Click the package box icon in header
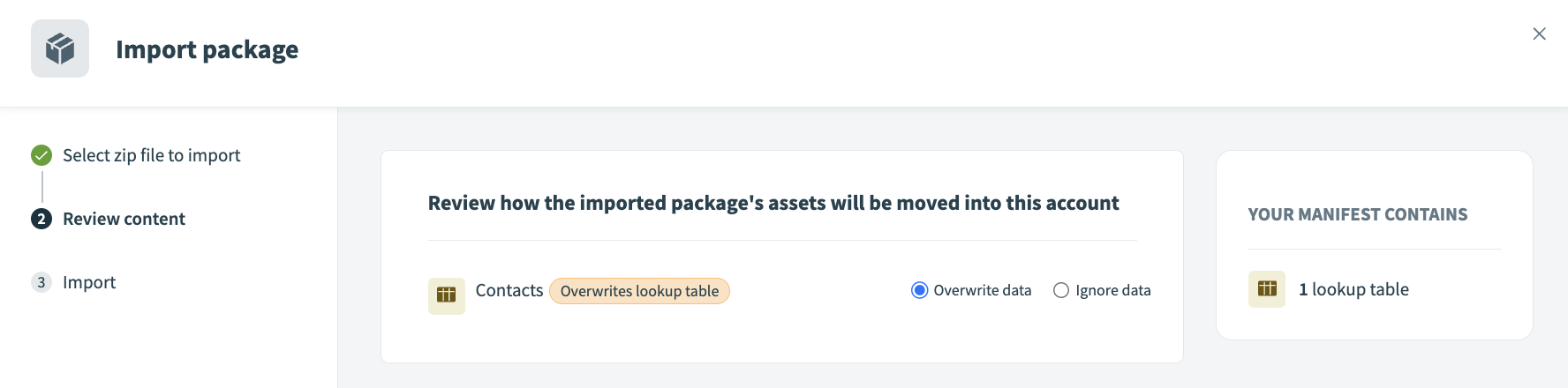 [x=60, y=48]
